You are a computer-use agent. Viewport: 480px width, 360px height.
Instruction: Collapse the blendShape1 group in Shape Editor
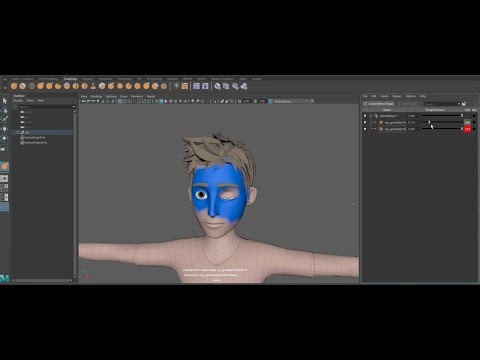[x=371, y=116]
